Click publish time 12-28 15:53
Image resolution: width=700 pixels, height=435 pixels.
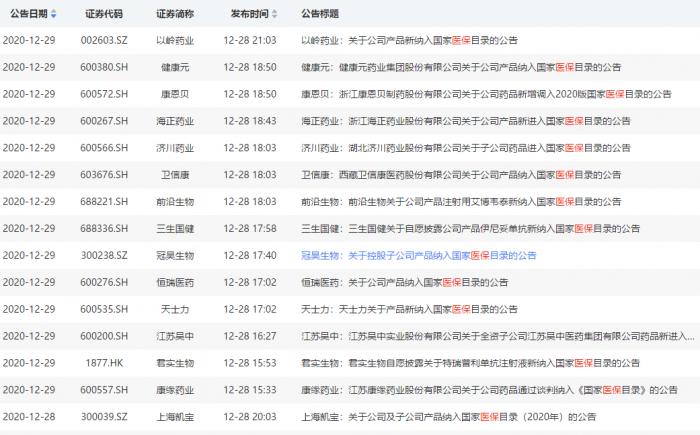[x=250, y=363]
